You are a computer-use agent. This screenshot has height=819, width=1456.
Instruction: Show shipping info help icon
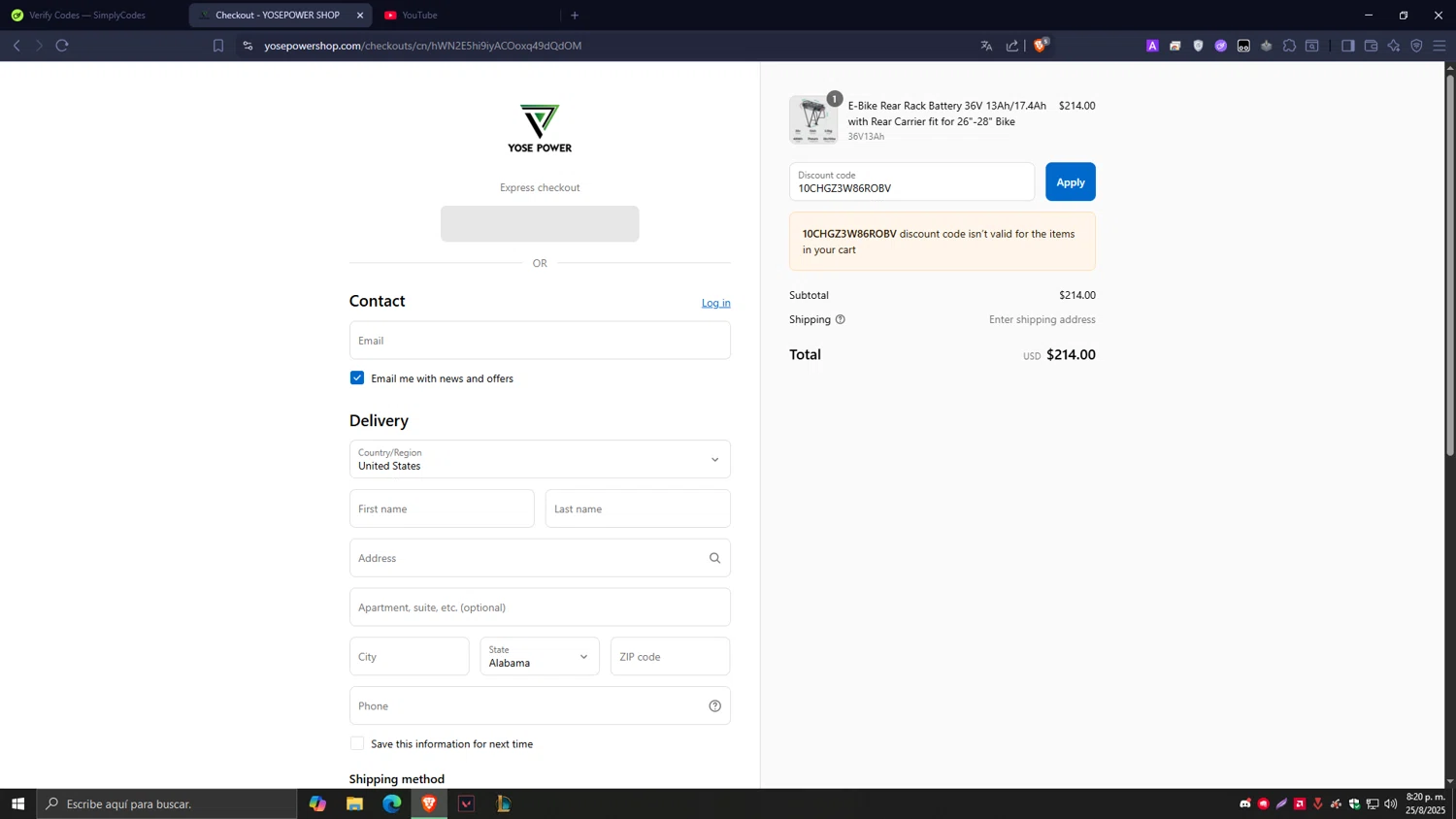tap(841, 319)
